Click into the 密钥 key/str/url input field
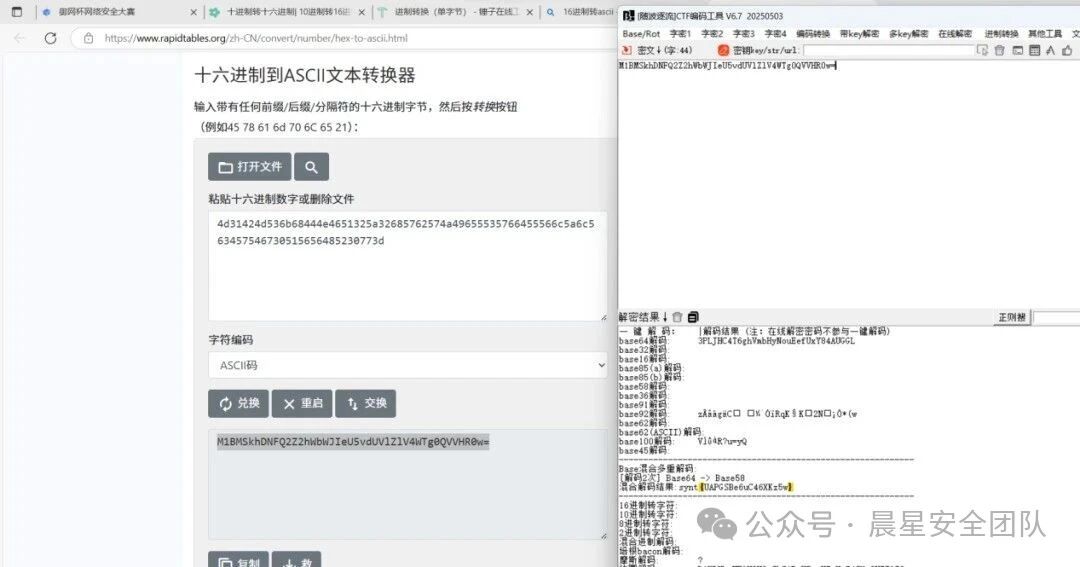 point(887,50)
